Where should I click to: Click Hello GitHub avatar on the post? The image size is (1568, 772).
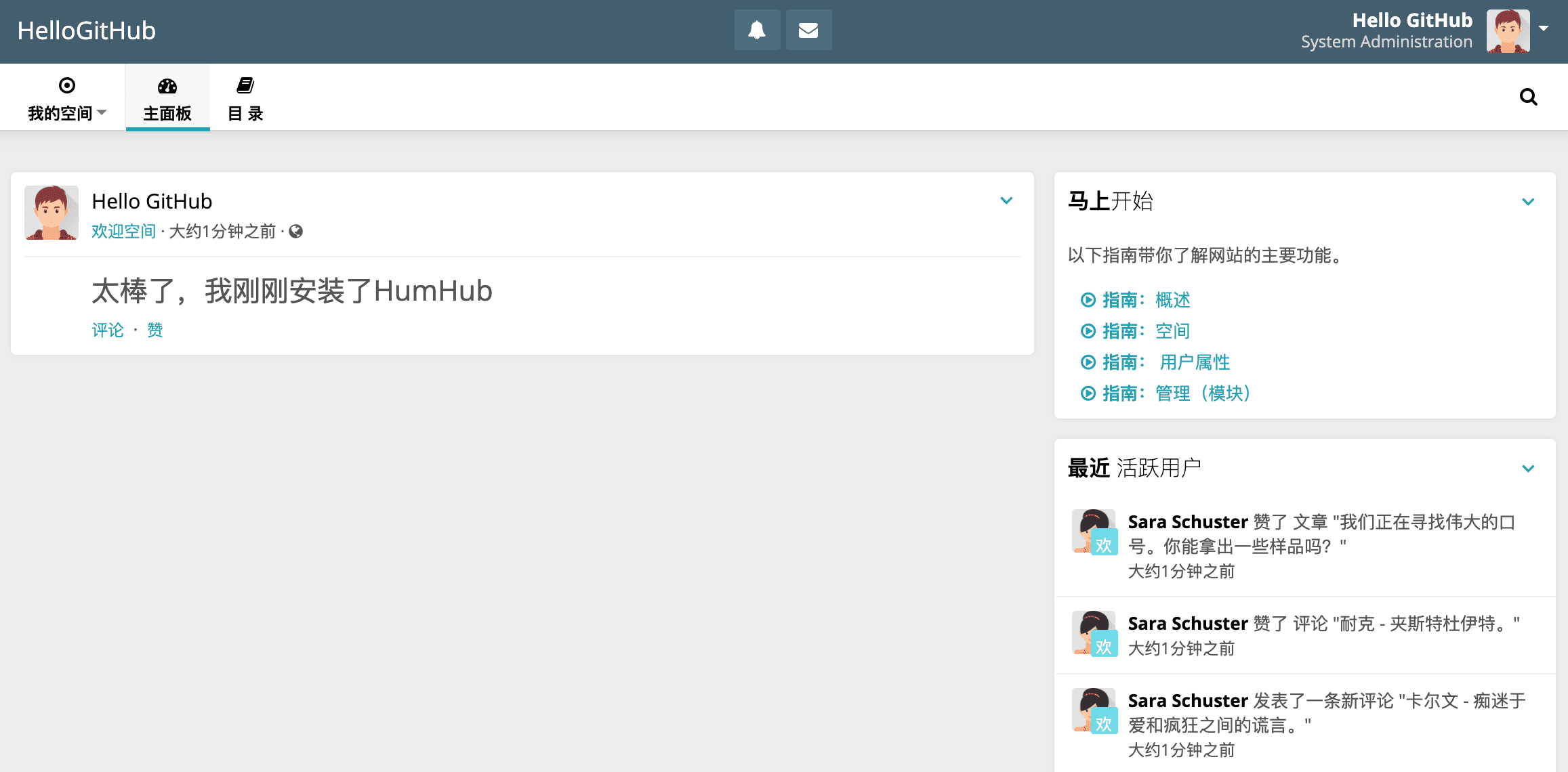pos(51,213)
